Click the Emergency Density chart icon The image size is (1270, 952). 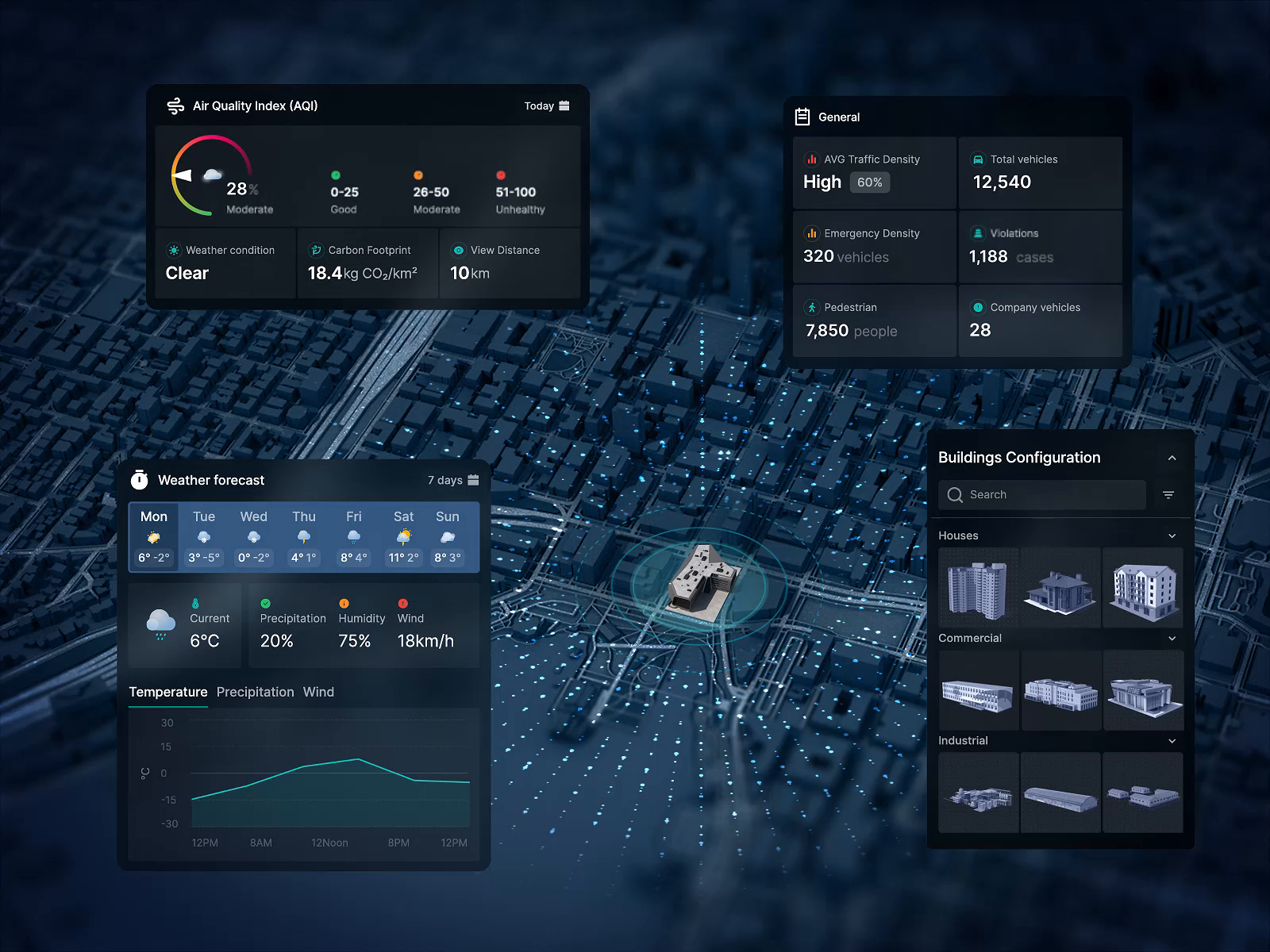click(811, 233)
